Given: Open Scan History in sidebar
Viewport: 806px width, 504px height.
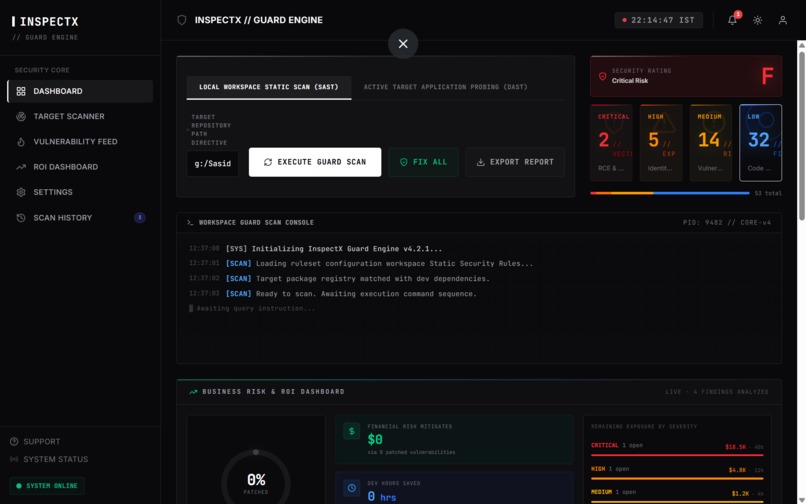Looking at the screenshot, I should coord(80,218).
